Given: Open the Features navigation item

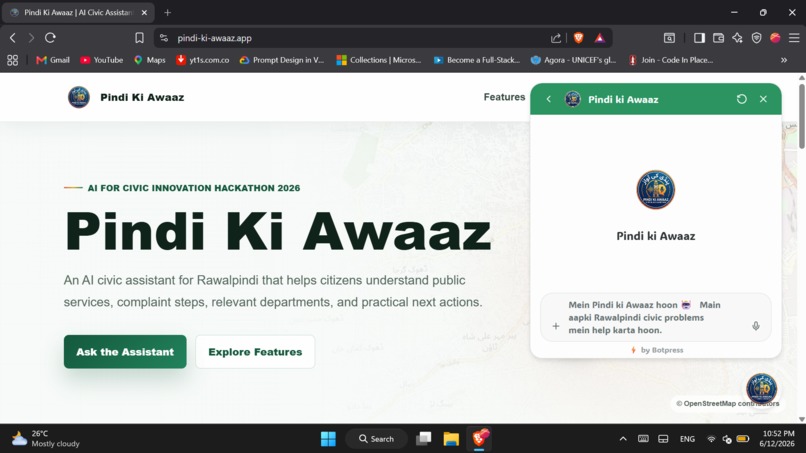Looking at the screenshot, I should pos(504,97).
